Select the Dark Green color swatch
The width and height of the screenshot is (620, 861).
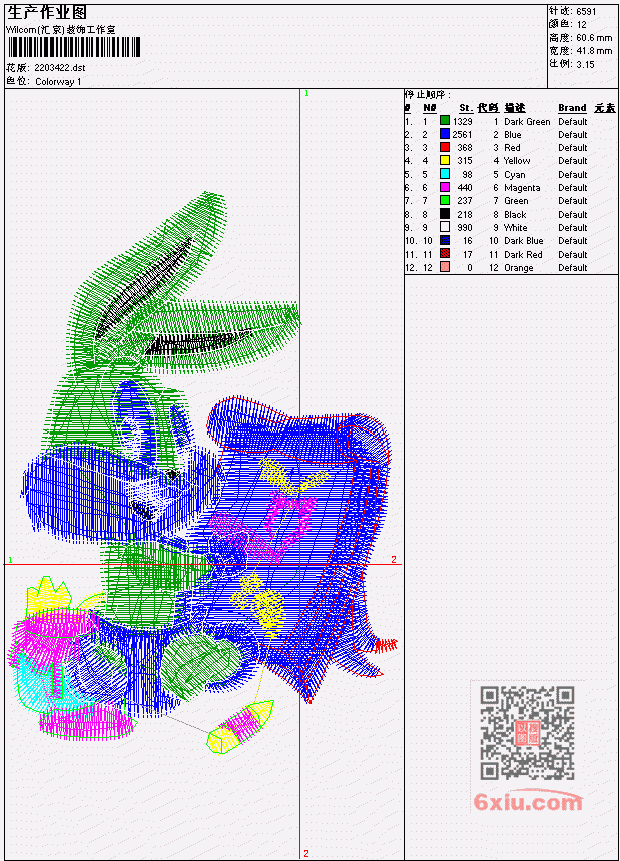coord(445,121)
